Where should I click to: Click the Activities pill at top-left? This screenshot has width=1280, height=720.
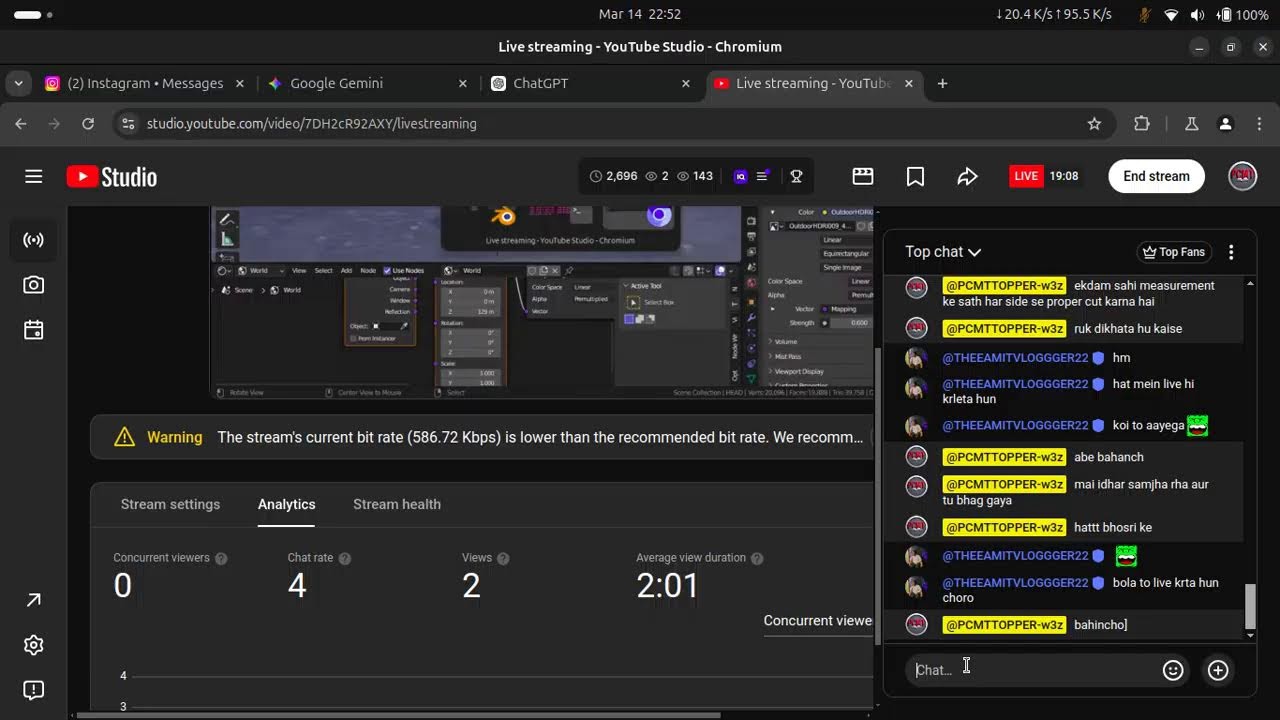(x=33, y=15)
